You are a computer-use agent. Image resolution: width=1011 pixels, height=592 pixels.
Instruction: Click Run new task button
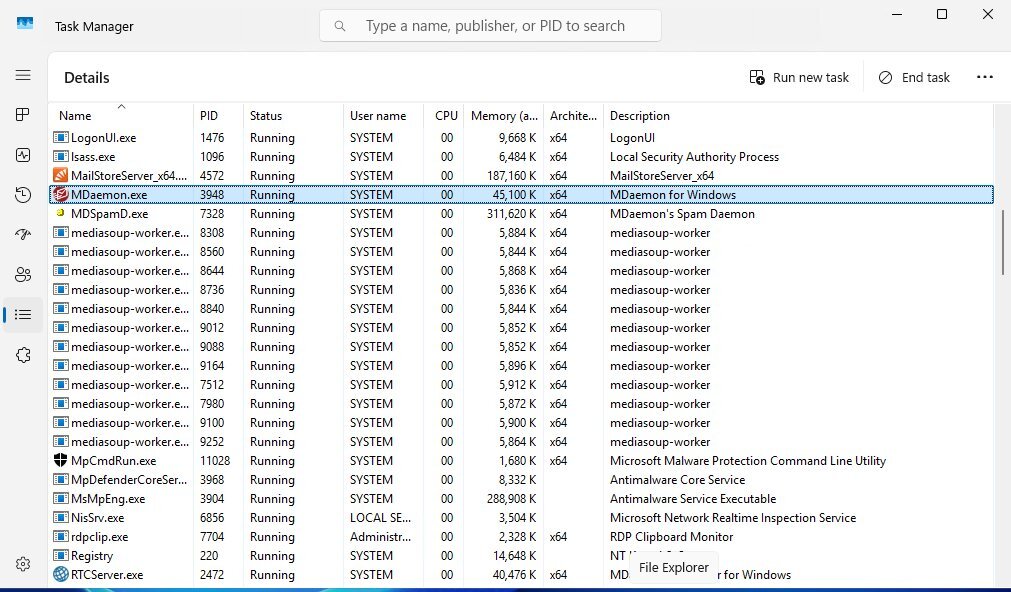pyautogui.click(x=799, y=77)
